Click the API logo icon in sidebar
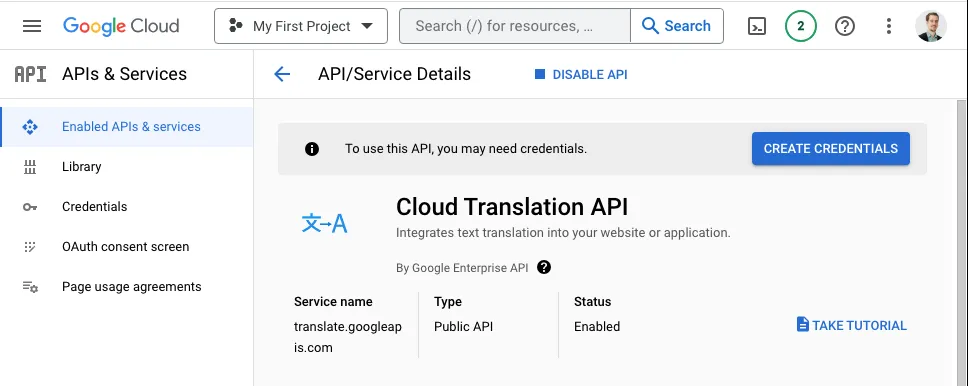 [30, 74]
